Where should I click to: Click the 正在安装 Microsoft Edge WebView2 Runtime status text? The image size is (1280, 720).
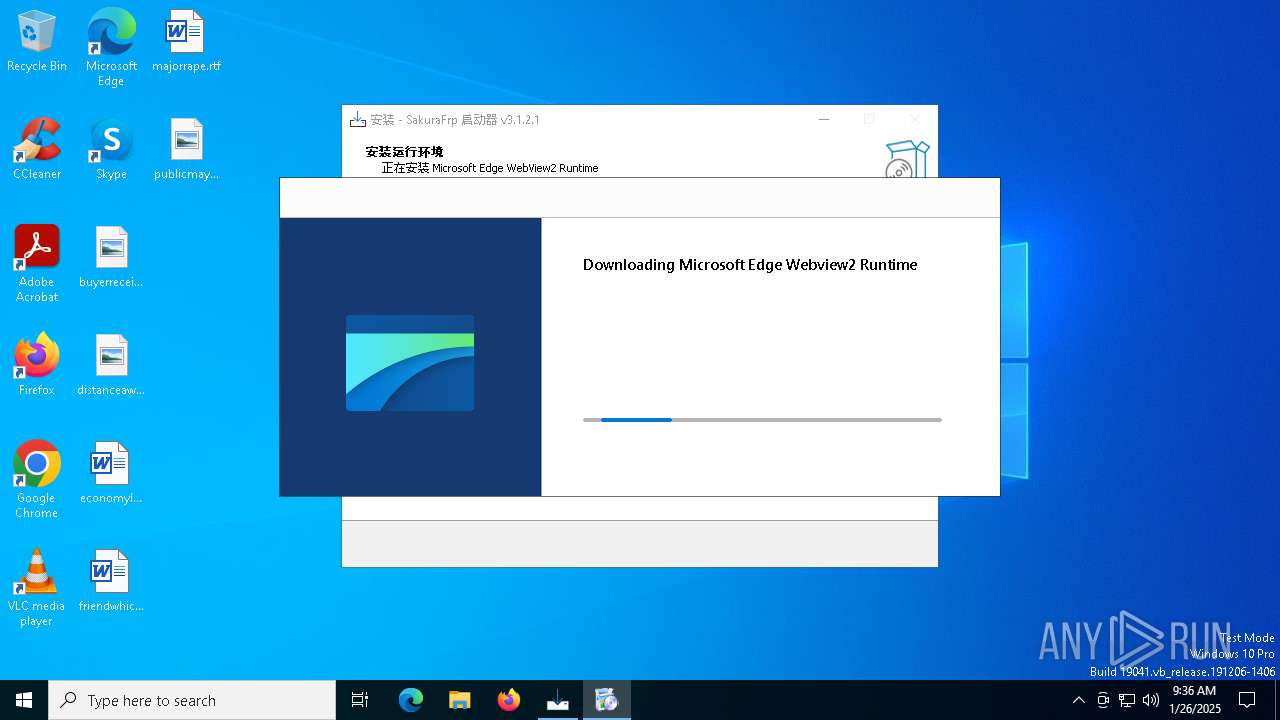[x=490, y=168]
